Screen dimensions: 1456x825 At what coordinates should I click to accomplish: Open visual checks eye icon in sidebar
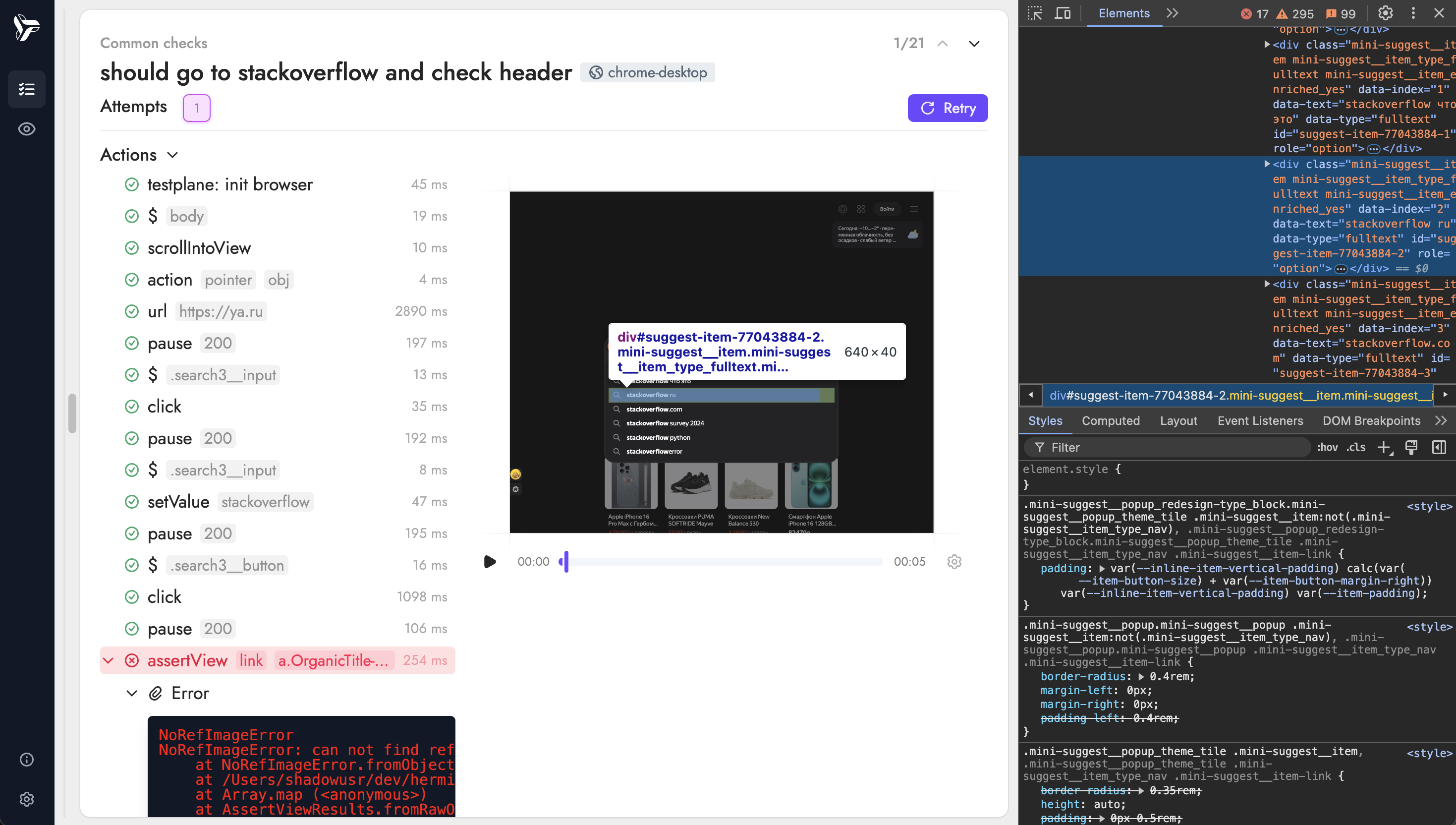pos(27,129)
